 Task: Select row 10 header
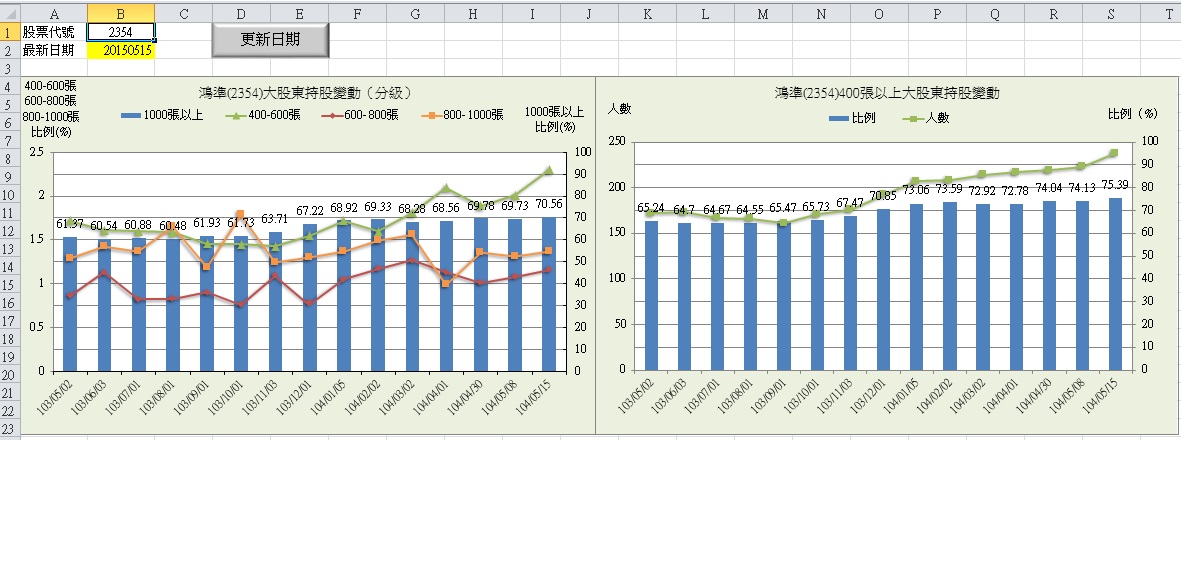tap(10, 195)
